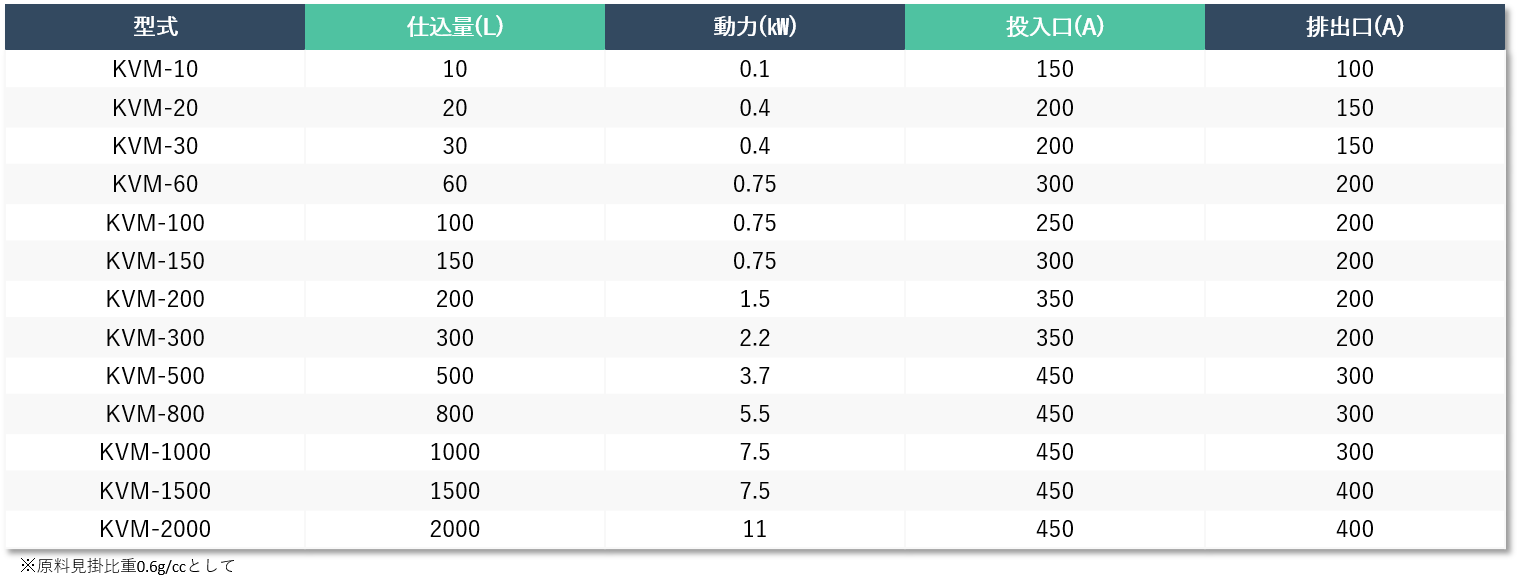Viewport: 1520px width, 587px height.
Task: Click the 型式 column header
Action: (x=155, y=27)
